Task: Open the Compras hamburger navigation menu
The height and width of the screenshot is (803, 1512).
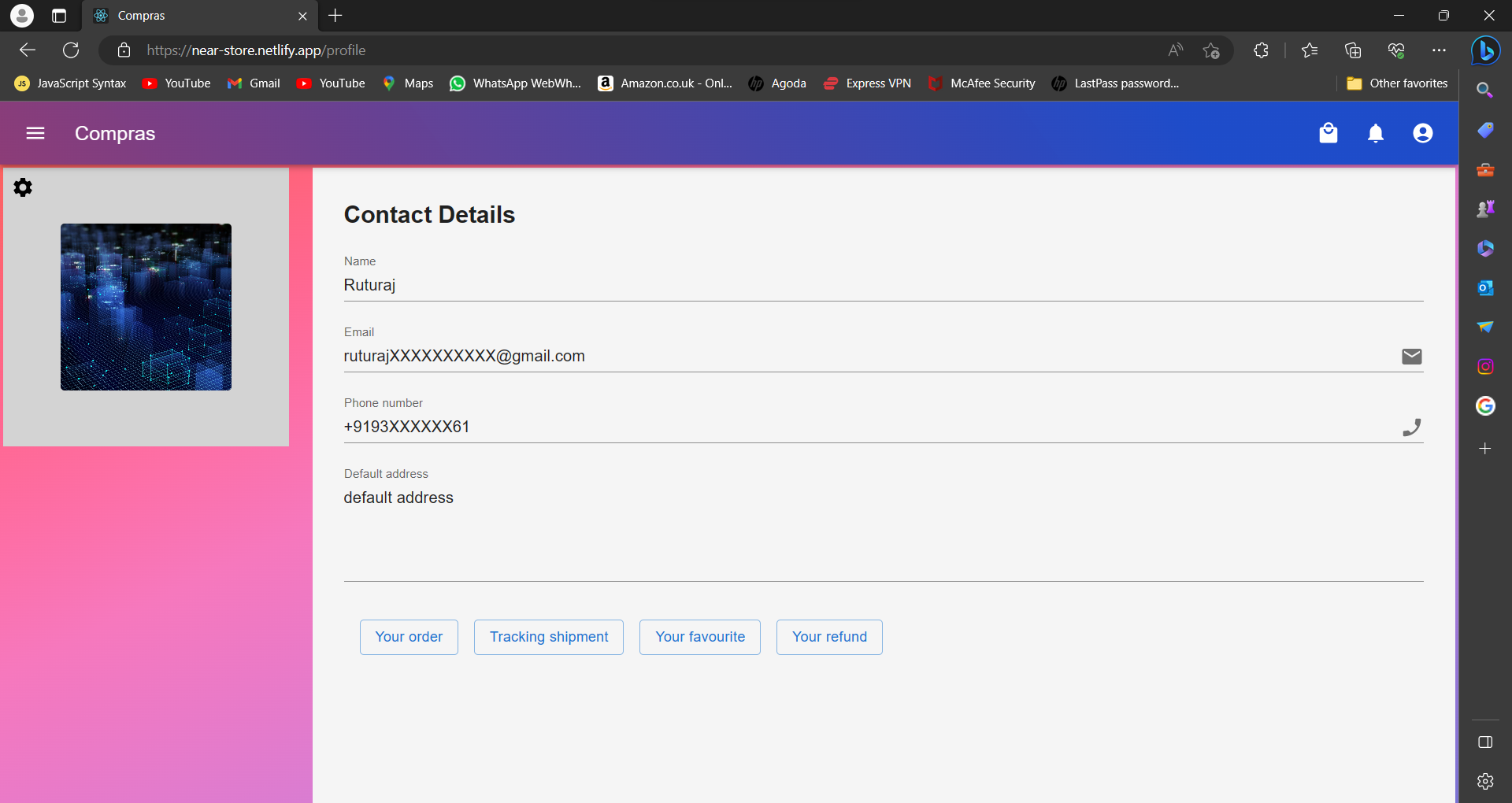Action: point(35,133)
